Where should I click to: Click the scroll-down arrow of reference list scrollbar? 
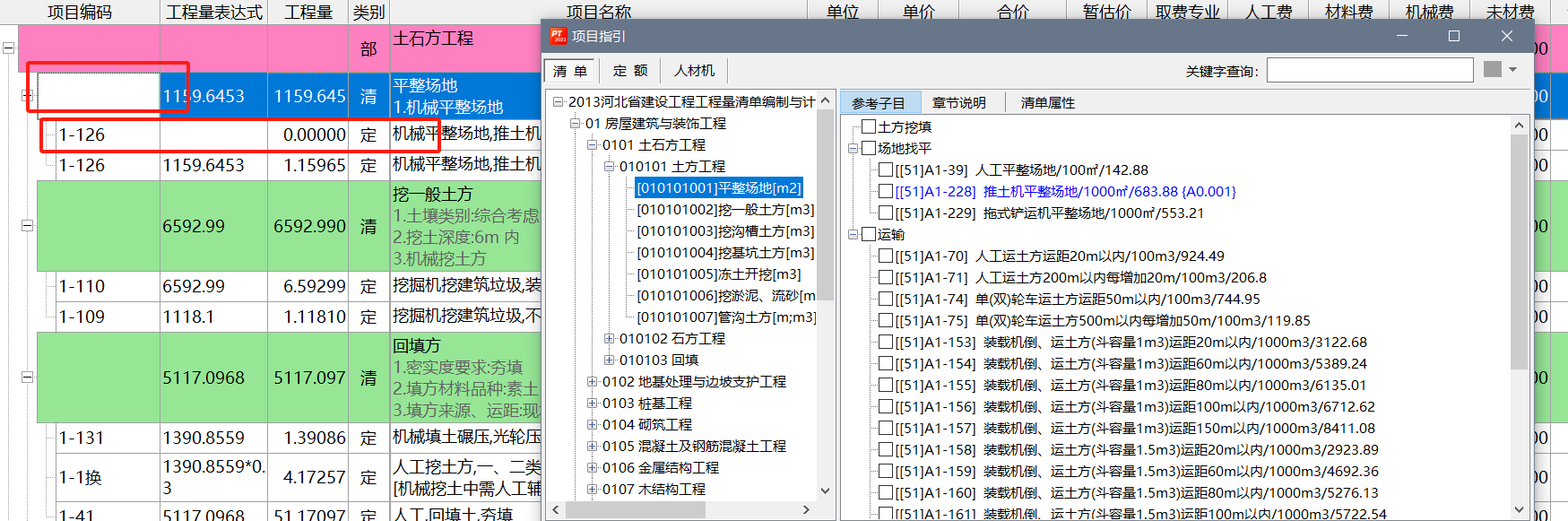click(1519, 509)
